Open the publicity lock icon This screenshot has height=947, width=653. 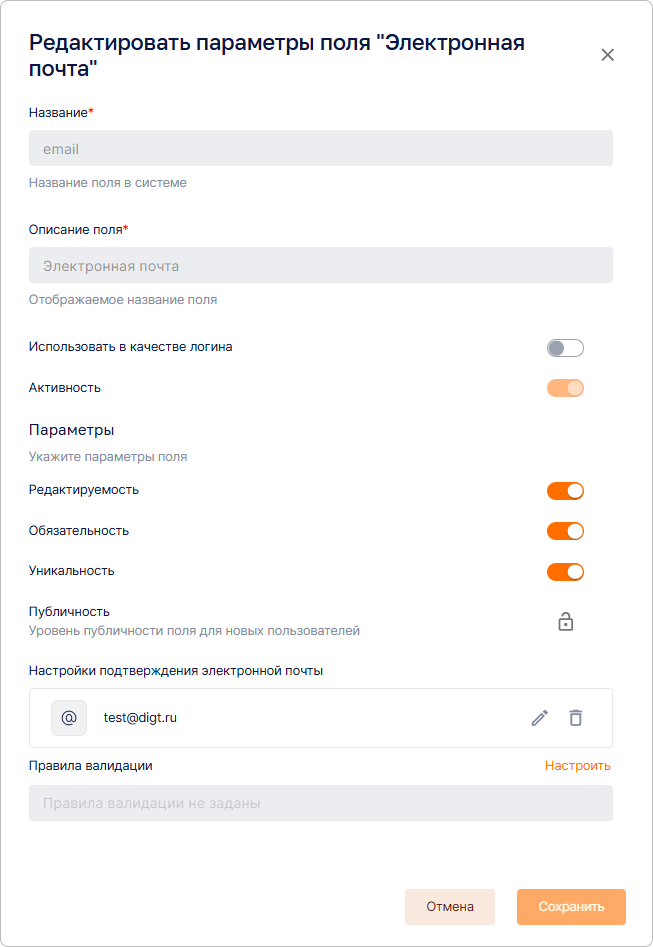pos(565,622)
